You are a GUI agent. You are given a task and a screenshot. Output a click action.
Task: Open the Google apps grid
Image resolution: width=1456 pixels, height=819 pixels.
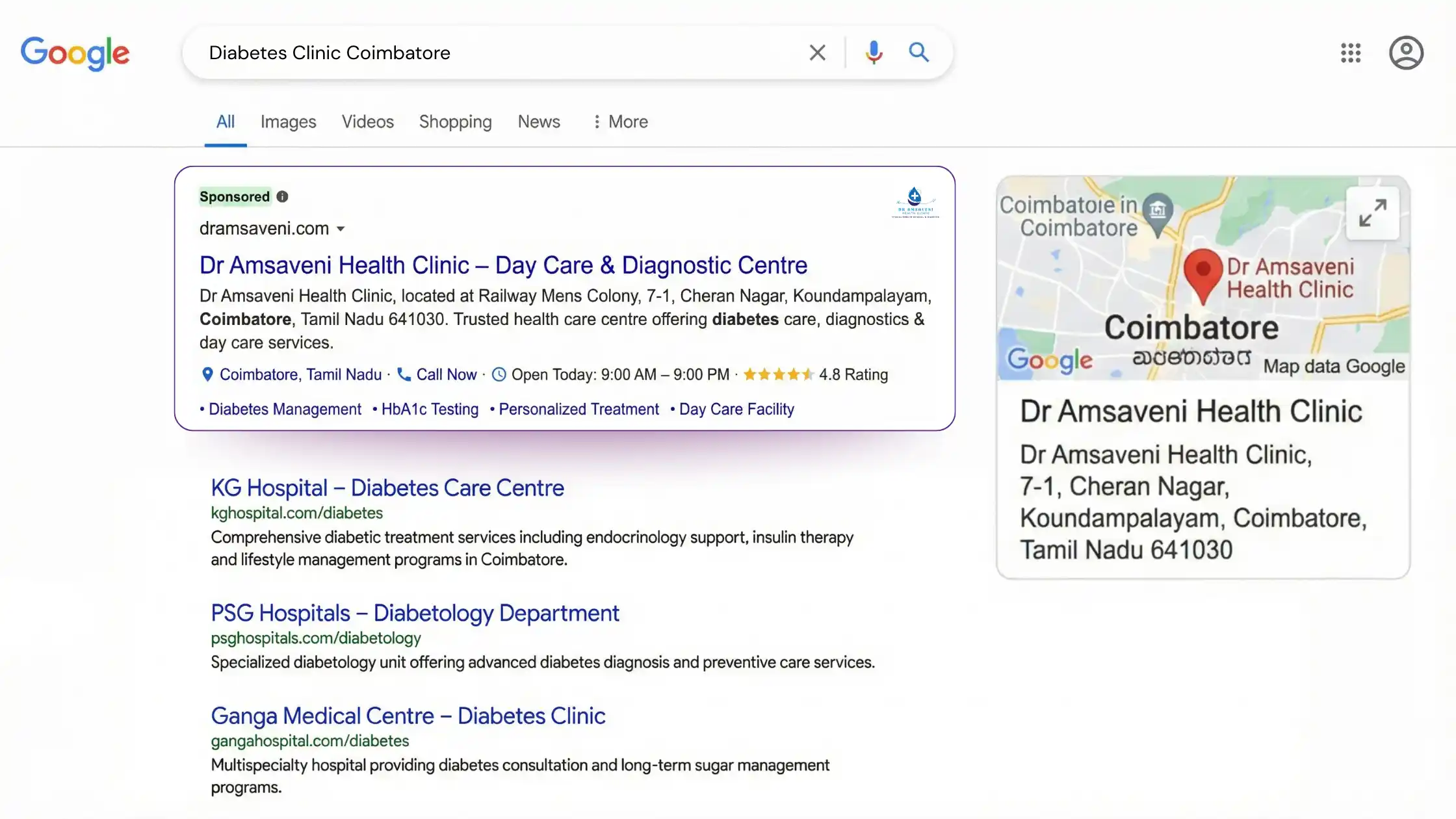1350,53
